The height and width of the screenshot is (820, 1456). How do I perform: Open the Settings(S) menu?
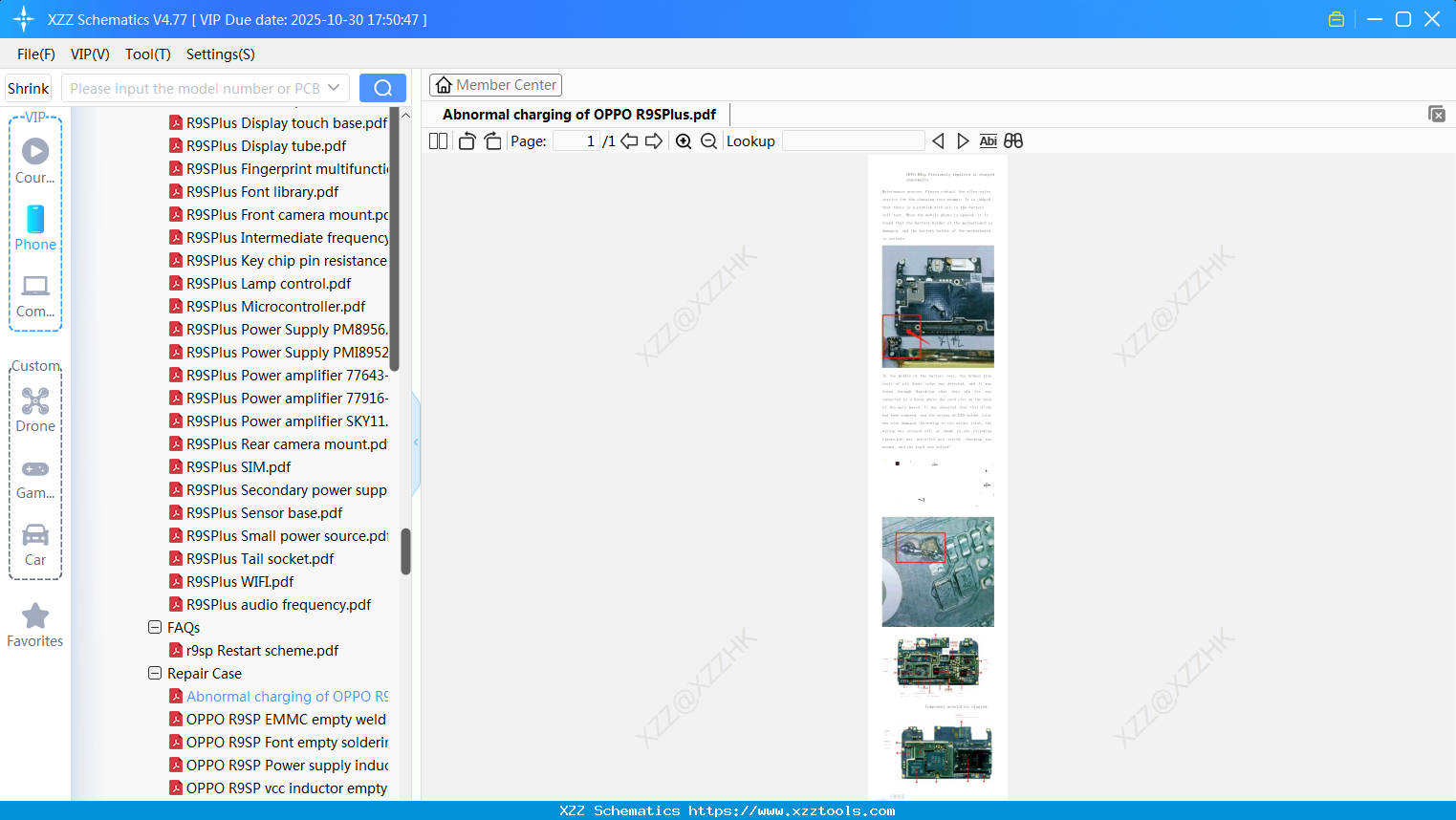coord(221,54)
